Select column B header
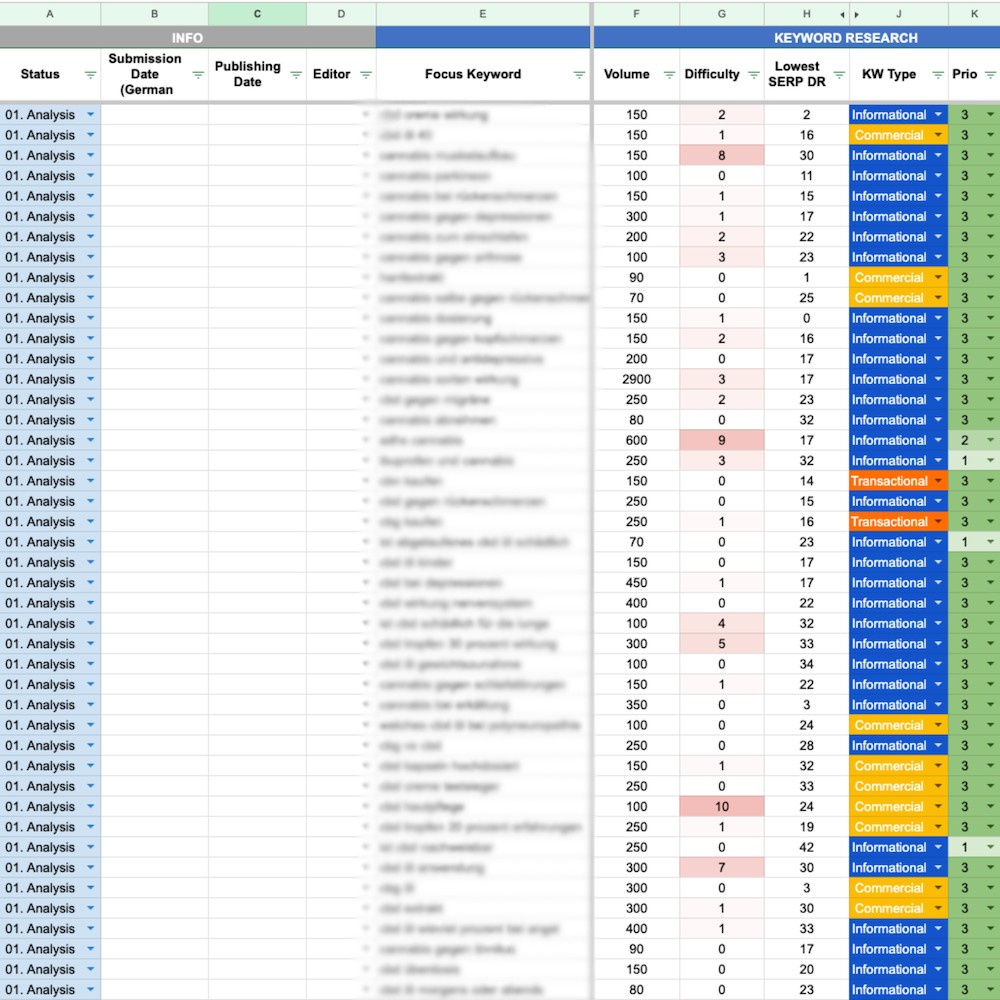1000x1000 pixels. click(x=154, y=13)
